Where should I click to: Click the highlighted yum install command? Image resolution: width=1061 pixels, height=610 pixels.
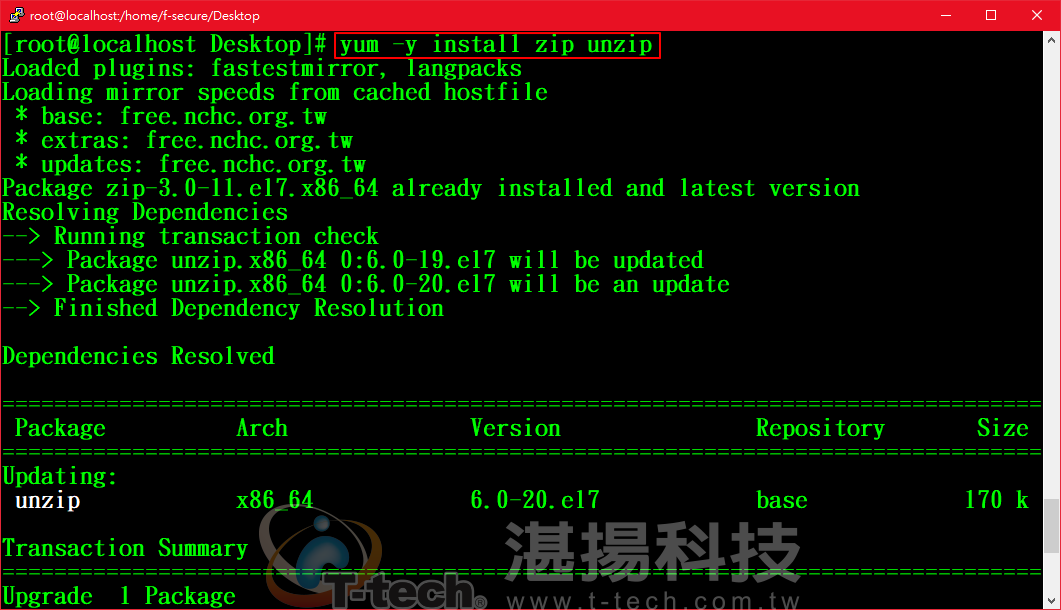[497, 45]
